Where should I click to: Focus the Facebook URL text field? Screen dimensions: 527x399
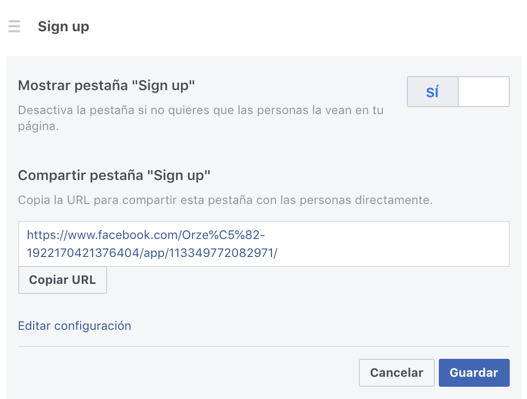(x=264, y=244)
